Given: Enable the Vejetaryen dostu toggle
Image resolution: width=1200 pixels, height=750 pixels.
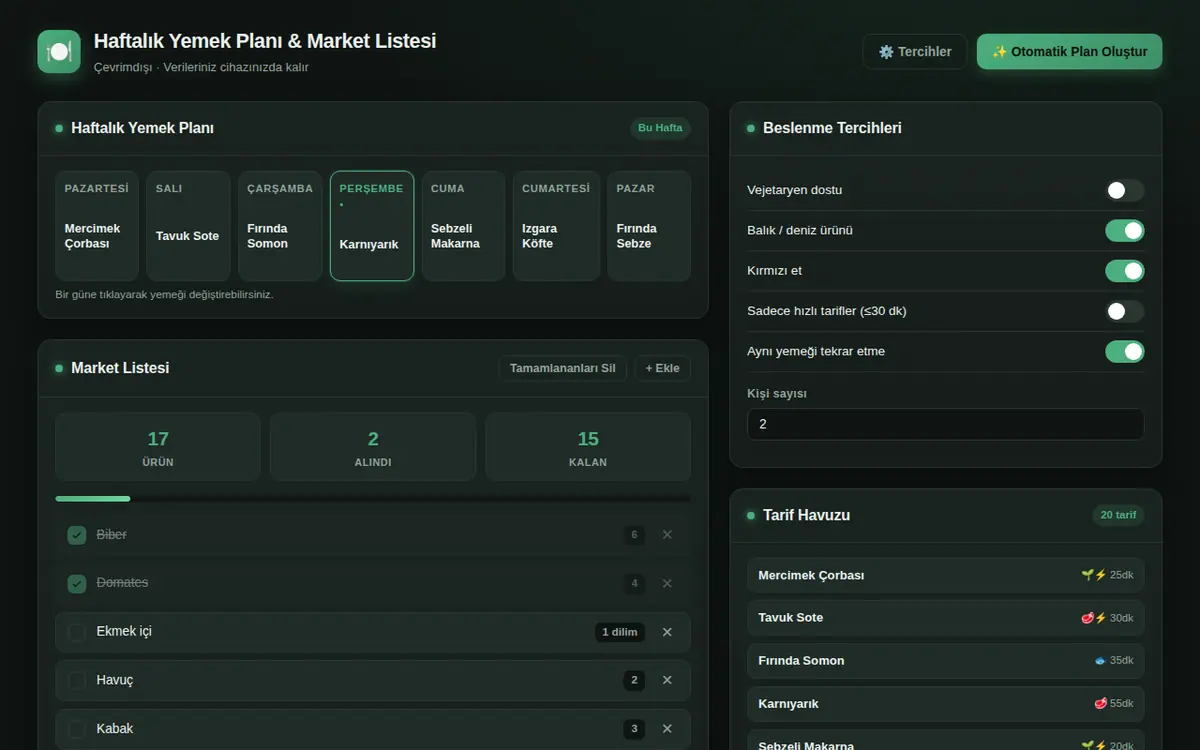Looking at the screenshot, I should (x=1125, y=190).
